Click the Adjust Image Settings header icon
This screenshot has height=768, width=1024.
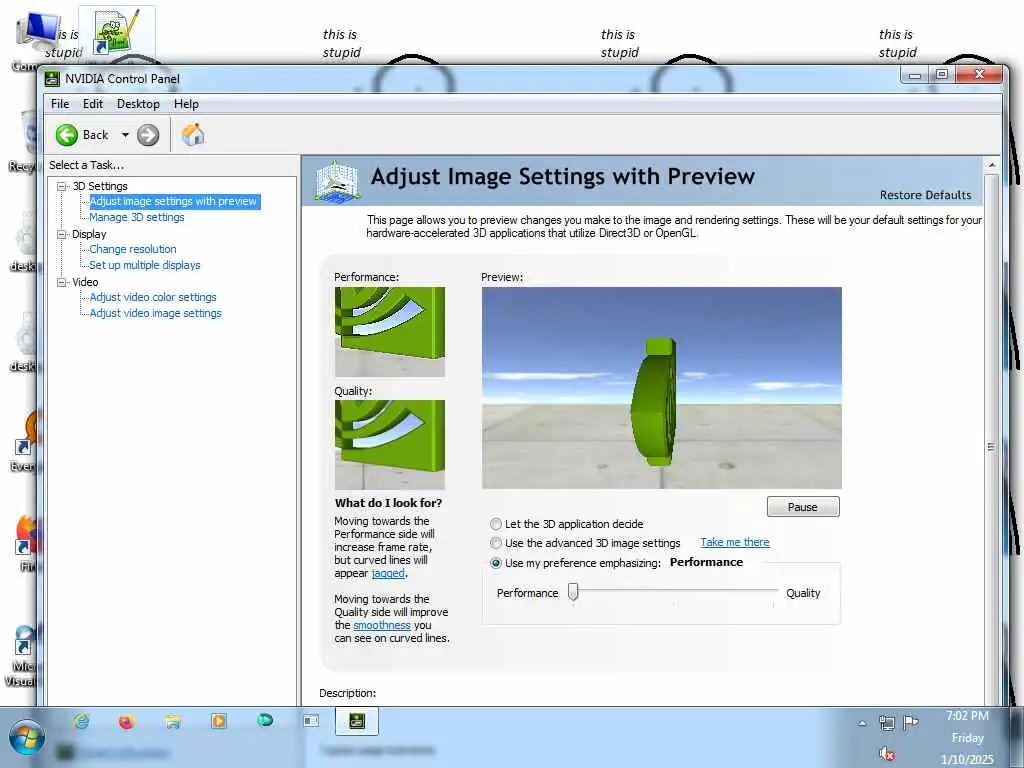[x=336, y=180]
